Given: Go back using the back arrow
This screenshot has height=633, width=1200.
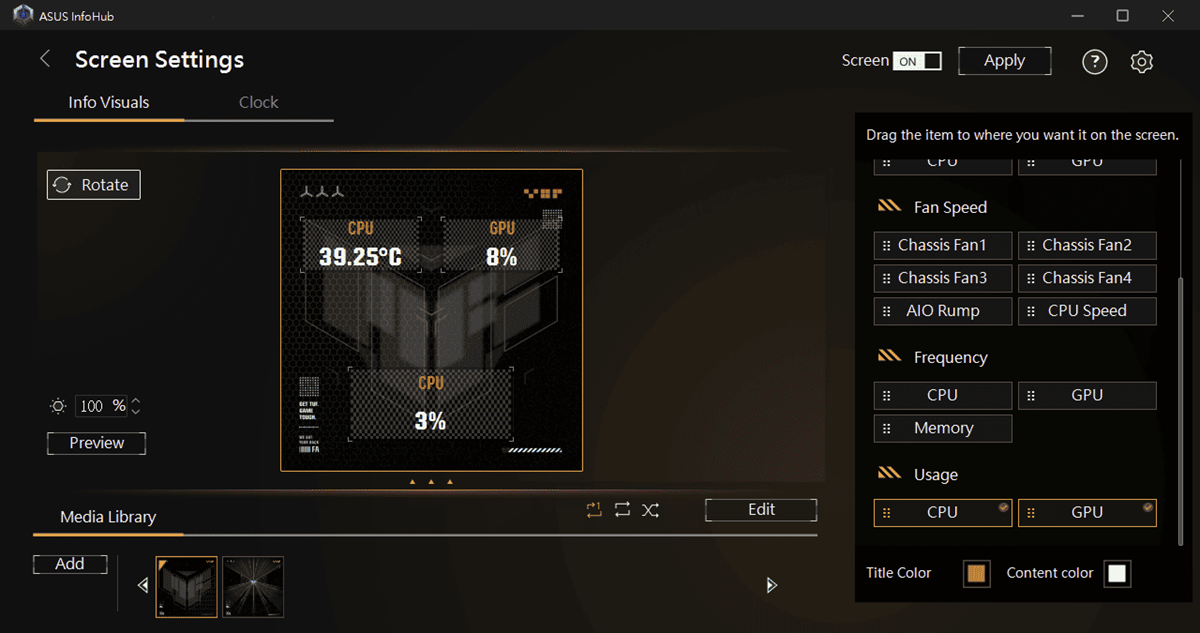Looking at the screenshot, I should [x=45, y=60].
